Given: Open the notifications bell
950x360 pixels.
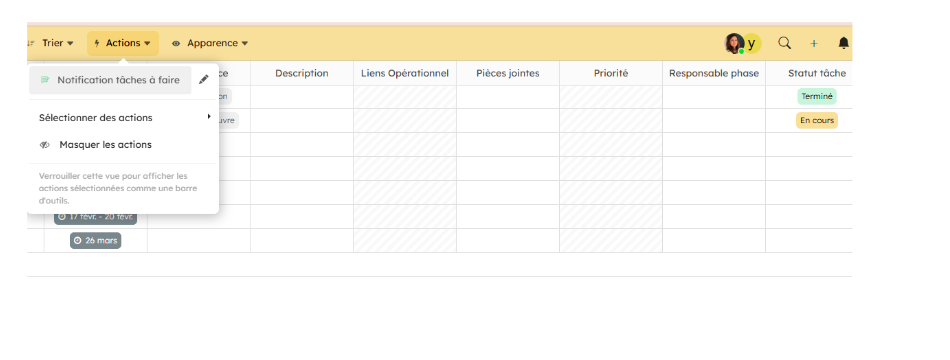Looking at the screenshot, I should pos(843,43).
